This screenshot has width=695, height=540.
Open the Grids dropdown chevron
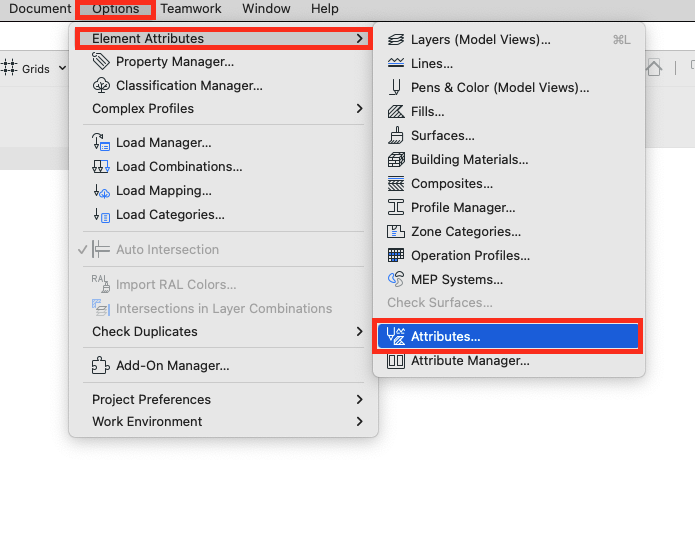coord(62,68)
